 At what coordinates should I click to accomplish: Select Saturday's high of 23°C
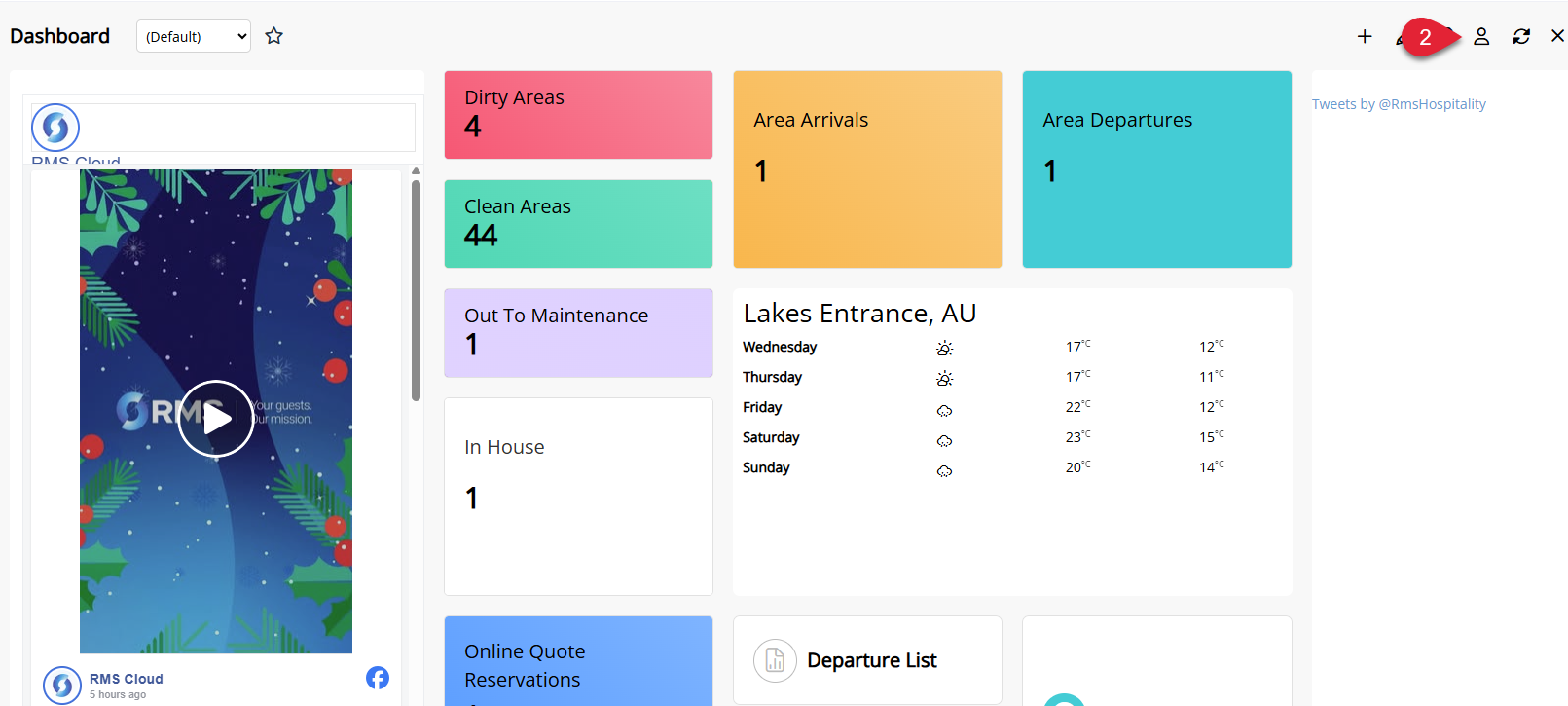point(1077,436)
